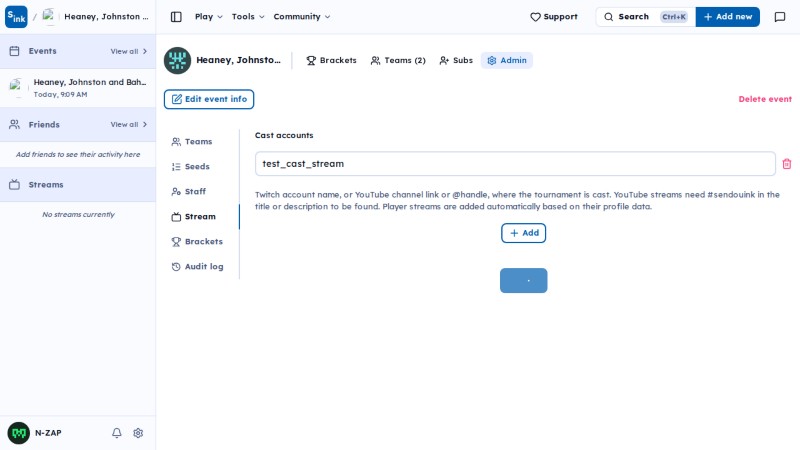Click the N-ZAP user avatar
The height and width of the screenshot is (450, 800).
[x=19, y=433]
